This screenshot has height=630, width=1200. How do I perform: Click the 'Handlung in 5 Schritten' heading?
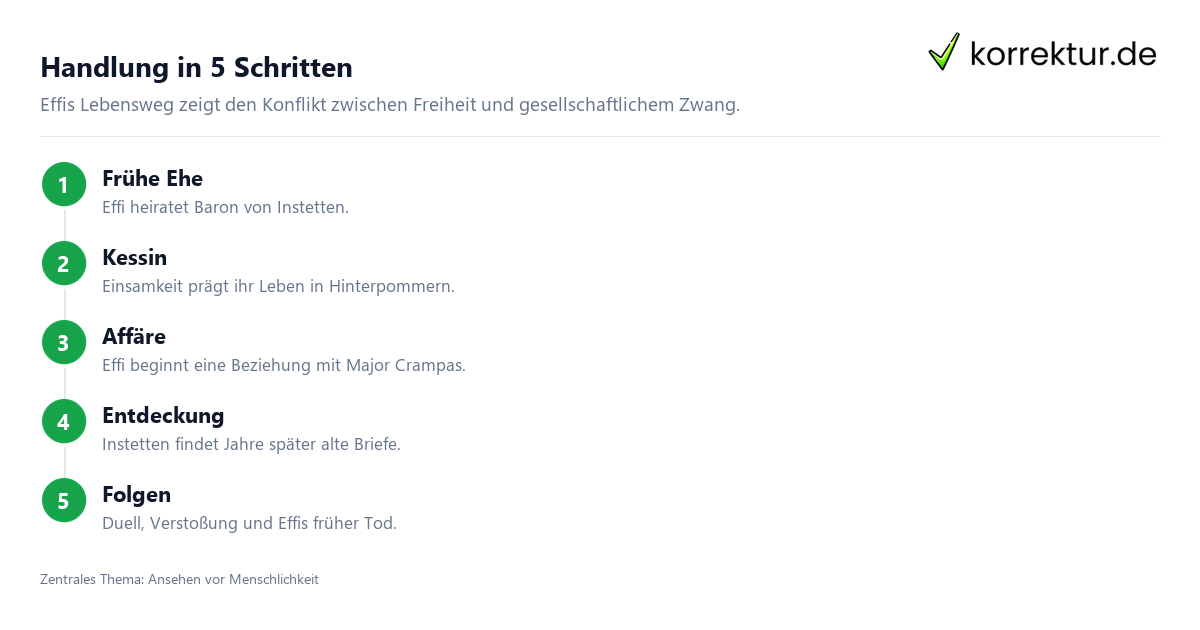(196, 68)
